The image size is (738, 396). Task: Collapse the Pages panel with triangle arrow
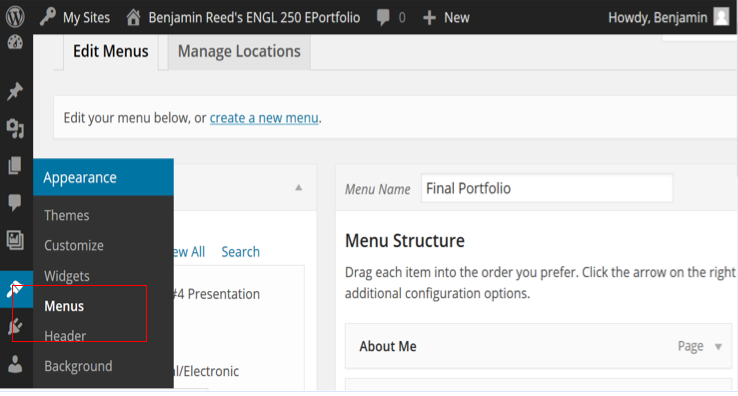coord(298,187)
